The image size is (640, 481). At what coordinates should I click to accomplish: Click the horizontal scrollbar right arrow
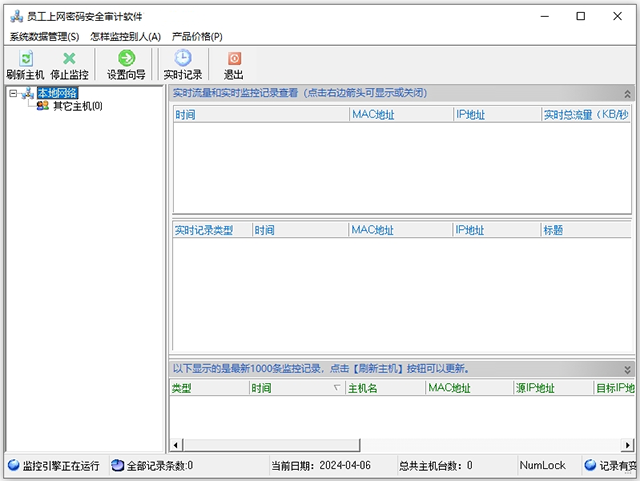click(x=627, y=445)
